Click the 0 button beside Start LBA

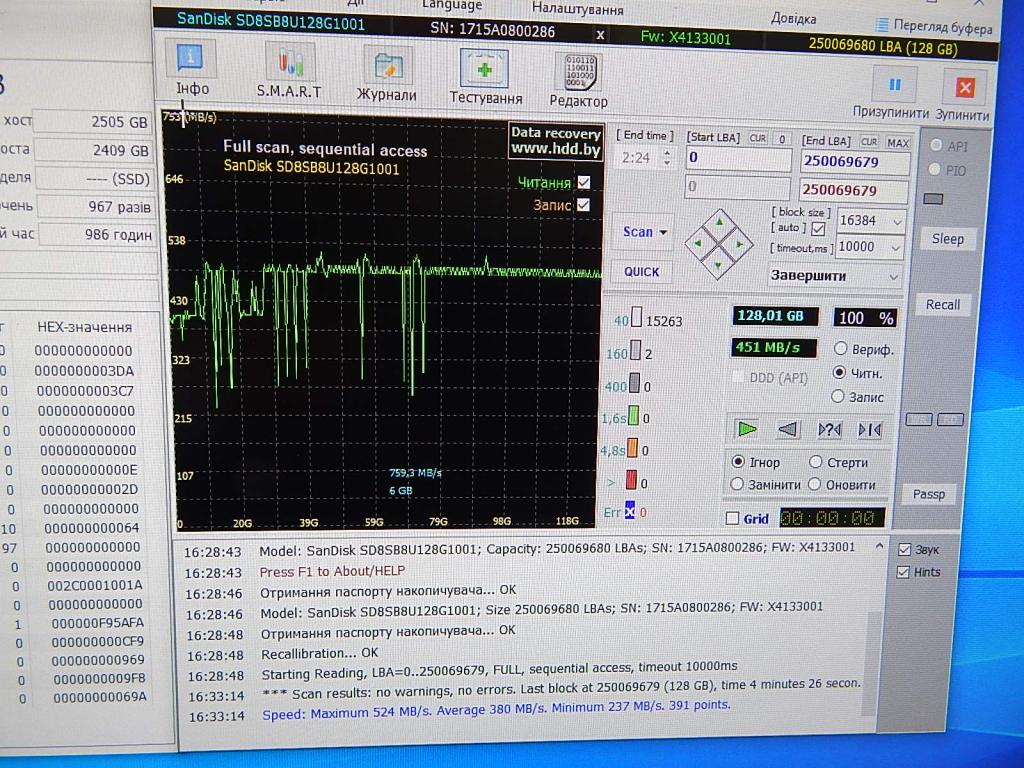click(x=782, y=139)
